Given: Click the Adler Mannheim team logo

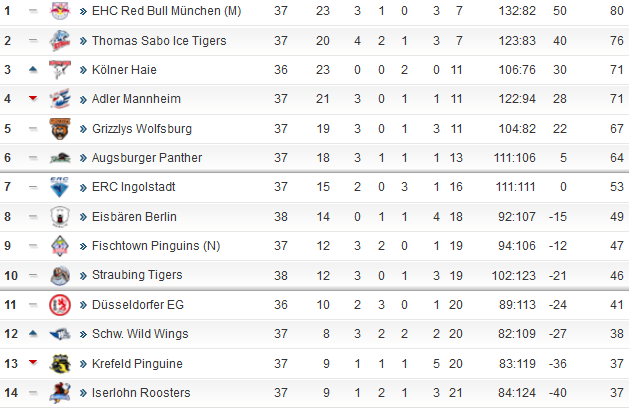Looking at the screenshot, I should coord(60,99).
